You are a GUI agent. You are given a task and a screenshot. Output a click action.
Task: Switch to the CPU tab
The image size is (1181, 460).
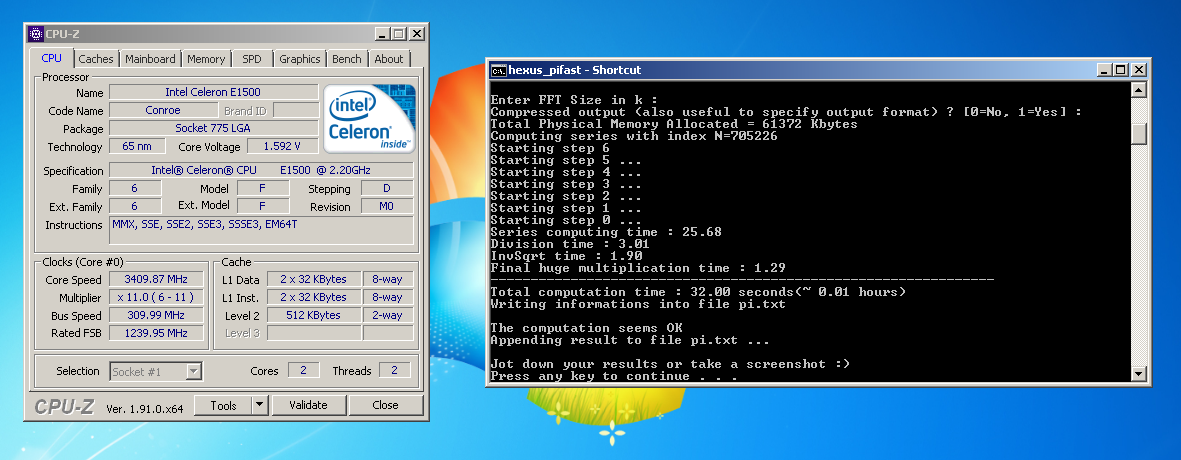pyautogui.click(x=52, y=58)
